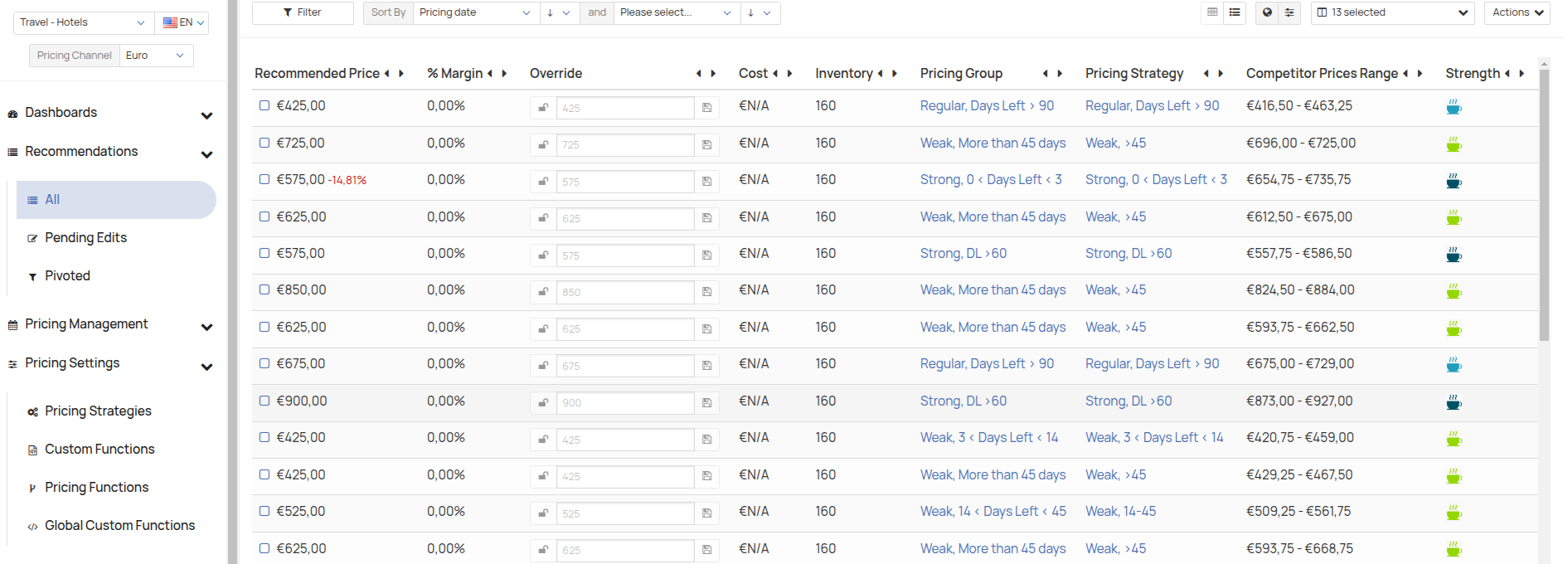The width and height of the screenshot is (1568, 564).
Task: Open Pending Edits in sidebar
Action: [x=85, y=238]
